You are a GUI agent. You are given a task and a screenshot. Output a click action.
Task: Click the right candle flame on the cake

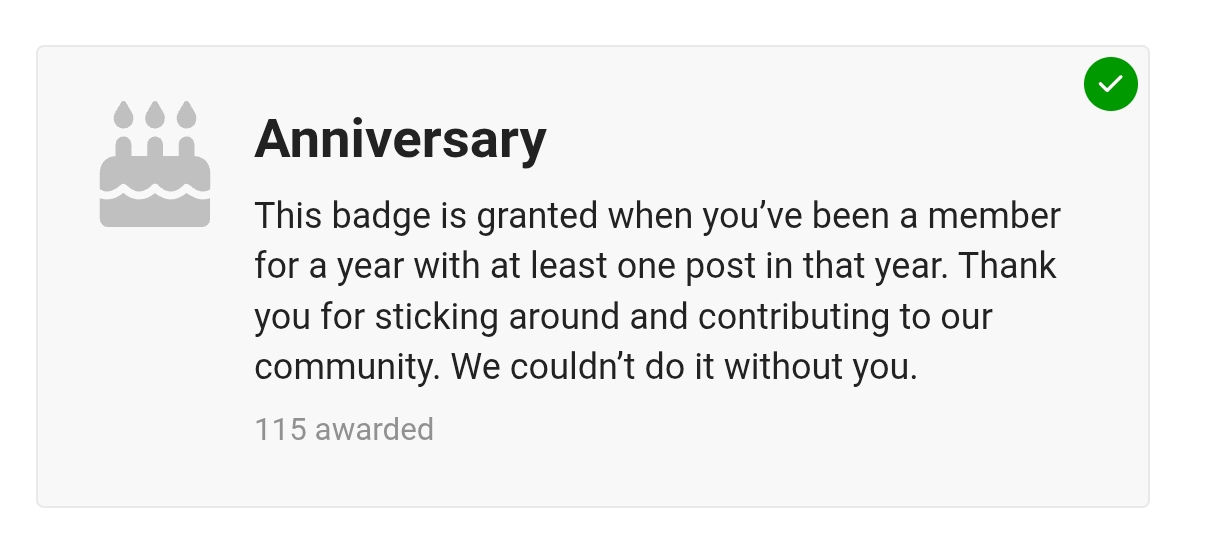pyautogui.click(x=186, y=115)
